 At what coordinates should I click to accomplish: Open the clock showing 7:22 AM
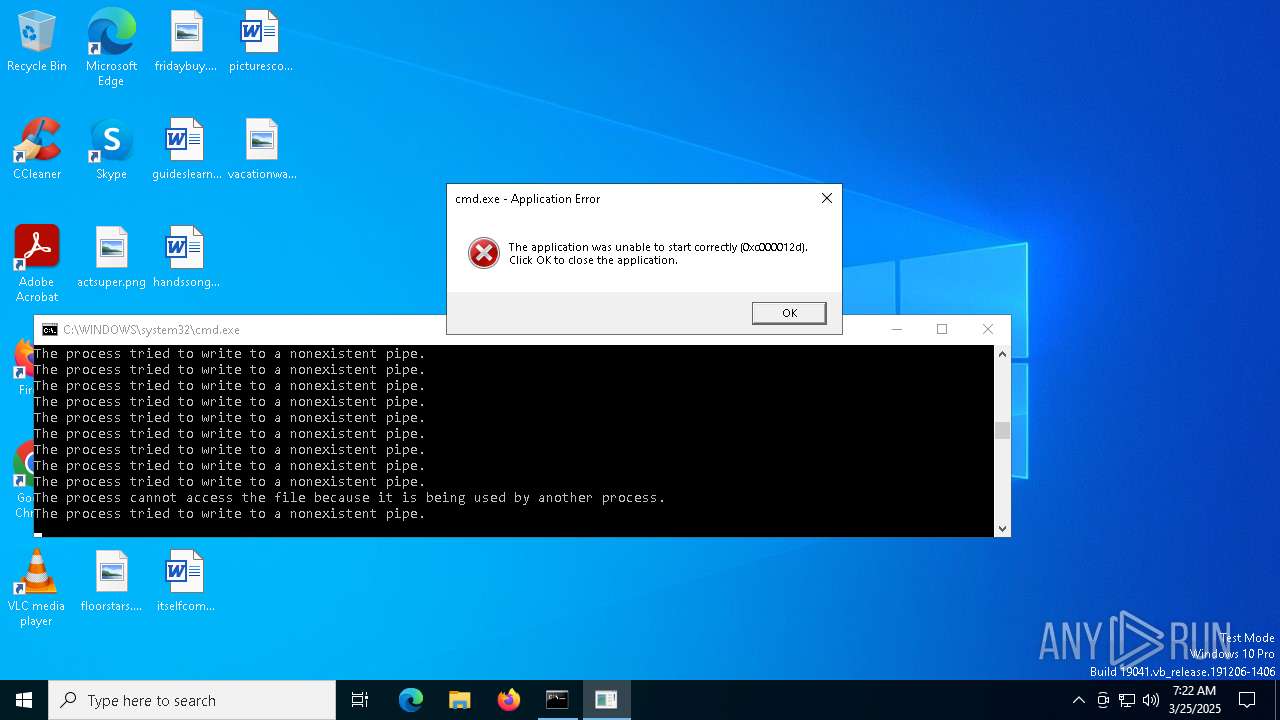tap(1194, 700)
